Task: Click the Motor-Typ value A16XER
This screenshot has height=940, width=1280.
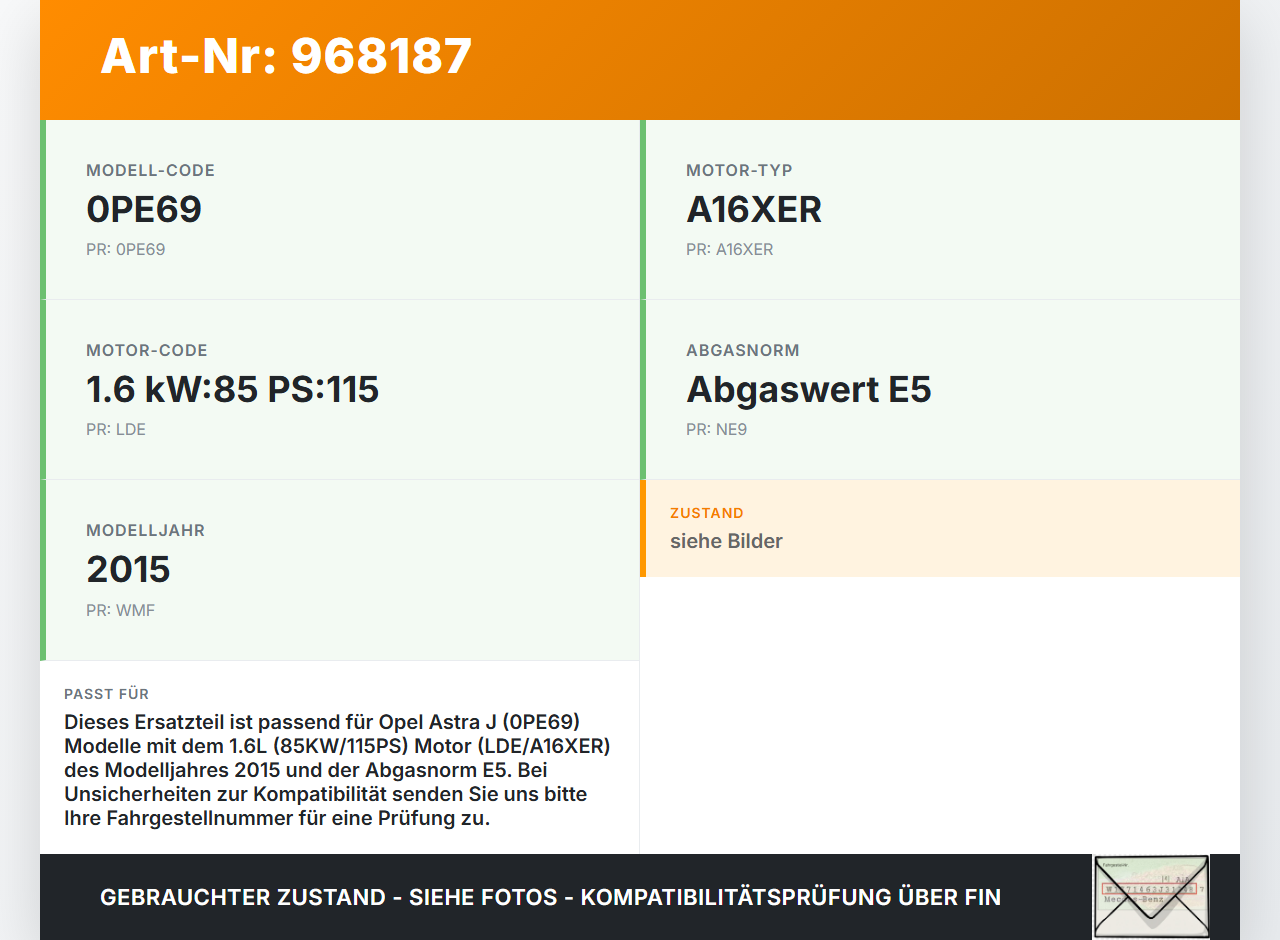Action: point(754,209)
